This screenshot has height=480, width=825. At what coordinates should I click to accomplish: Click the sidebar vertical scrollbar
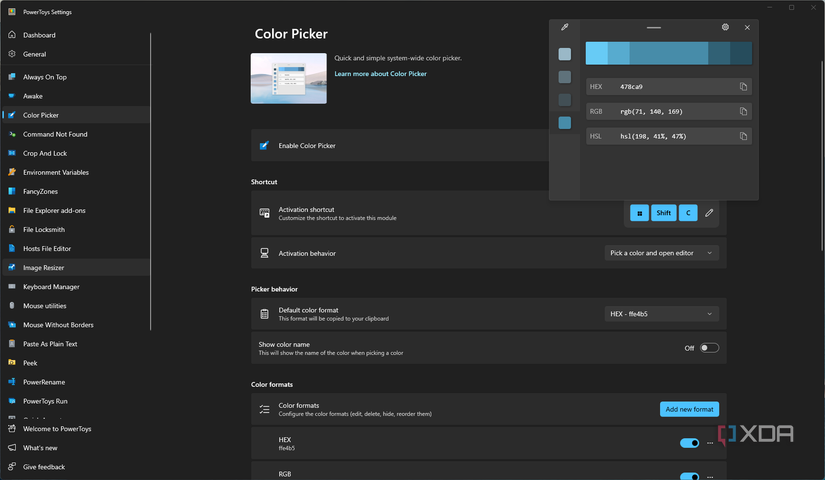[150, 182]
